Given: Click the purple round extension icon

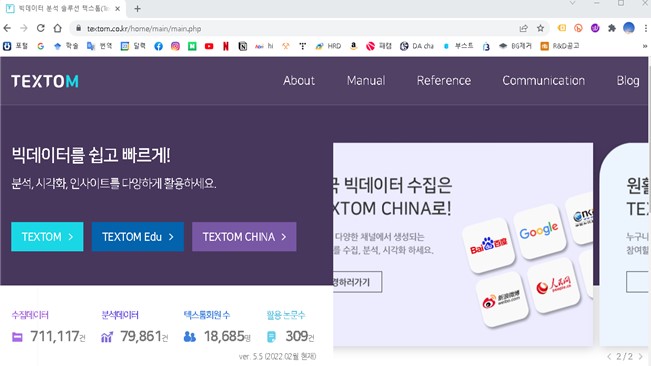Looking at the screenshot, I should coord(595,28).
